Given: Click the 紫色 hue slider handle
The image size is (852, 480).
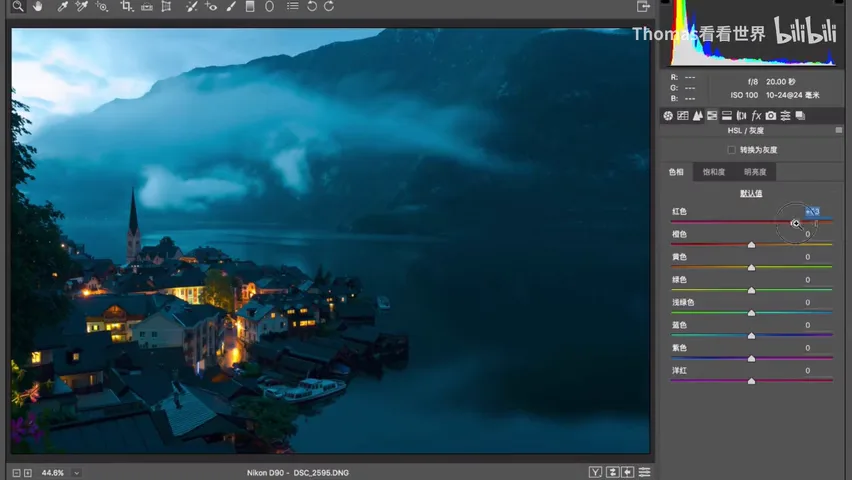Looking at the screenshot, I should (751, 359).
